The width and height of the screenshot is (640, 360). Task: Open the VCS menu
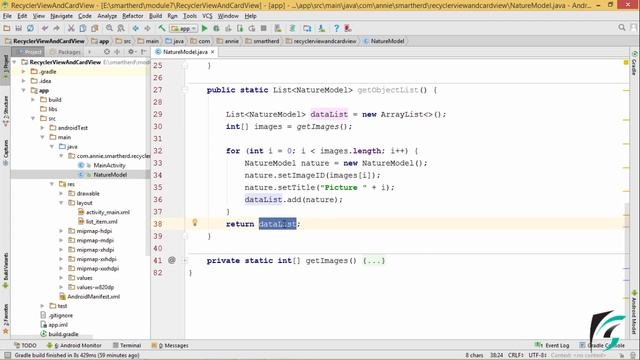[x=207, y=16]
